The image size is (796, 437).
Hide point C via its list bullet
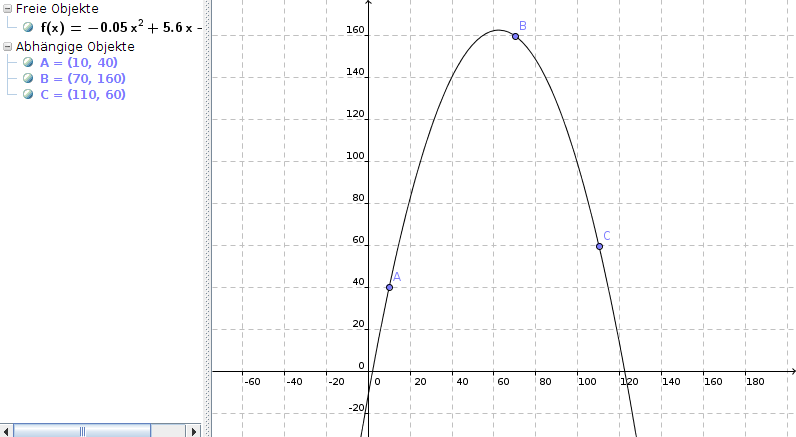point(28,95)
